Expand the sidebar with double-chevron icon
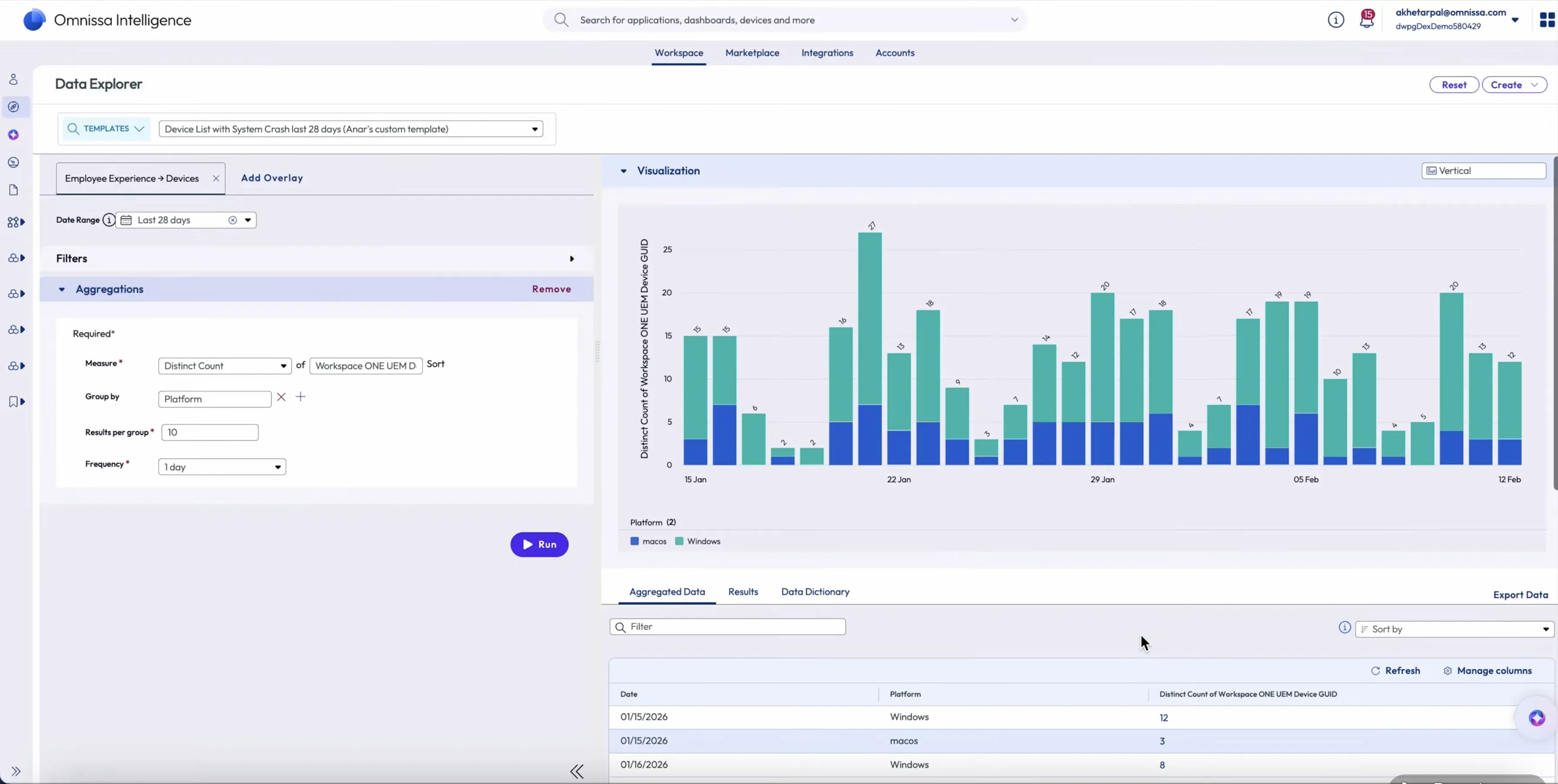 tap(16, 771)
